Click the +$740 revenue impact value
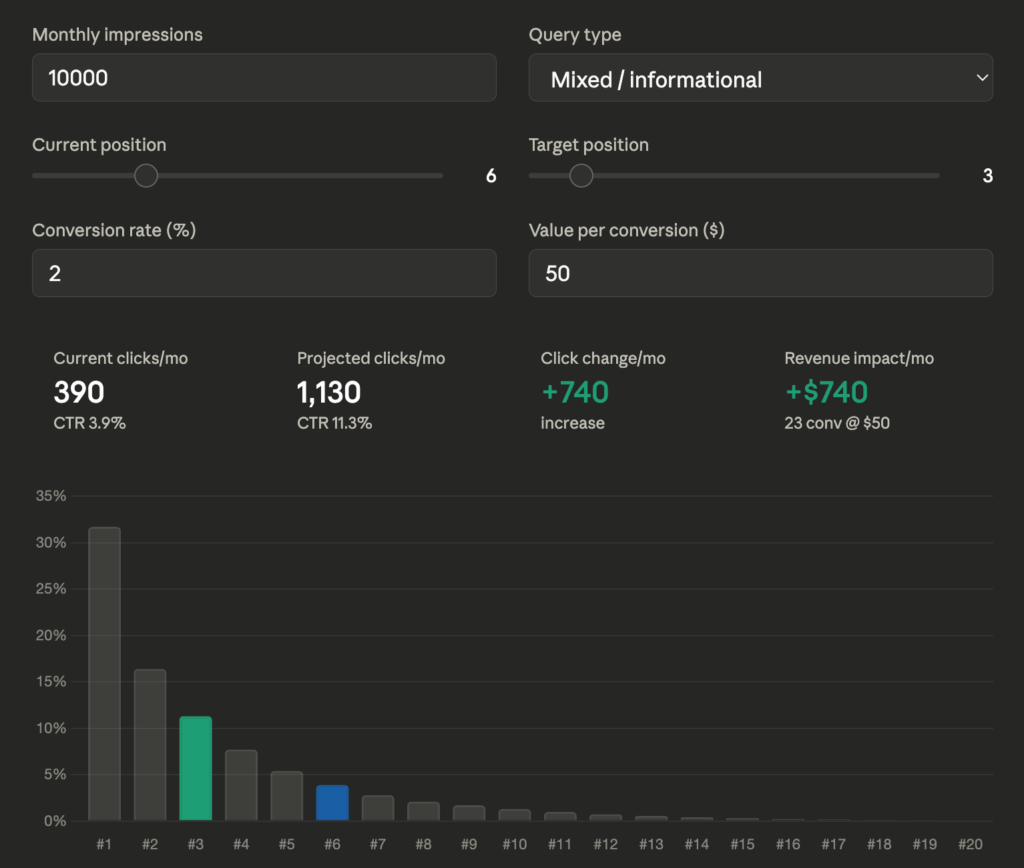Image resolution: width=1024 pixels, height=868 pixels. pyautogui.click(x=827, y=392)
